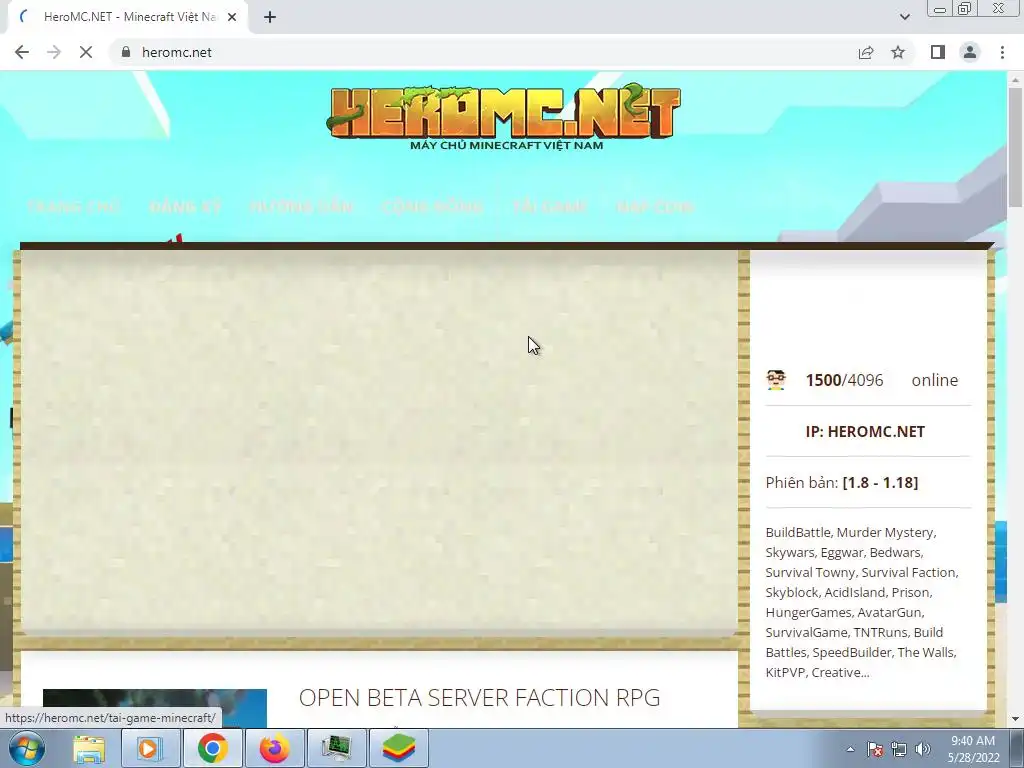Click the post thumbnail image
Screen dimensions: 1024x768
pos(155,708)
